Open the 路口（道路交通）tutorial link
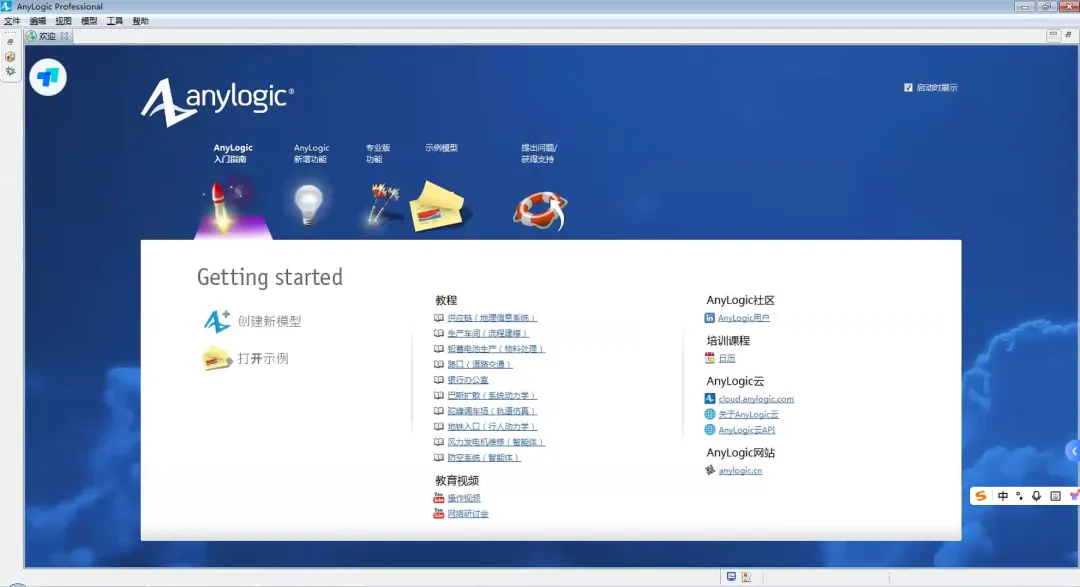 point(480,364)
